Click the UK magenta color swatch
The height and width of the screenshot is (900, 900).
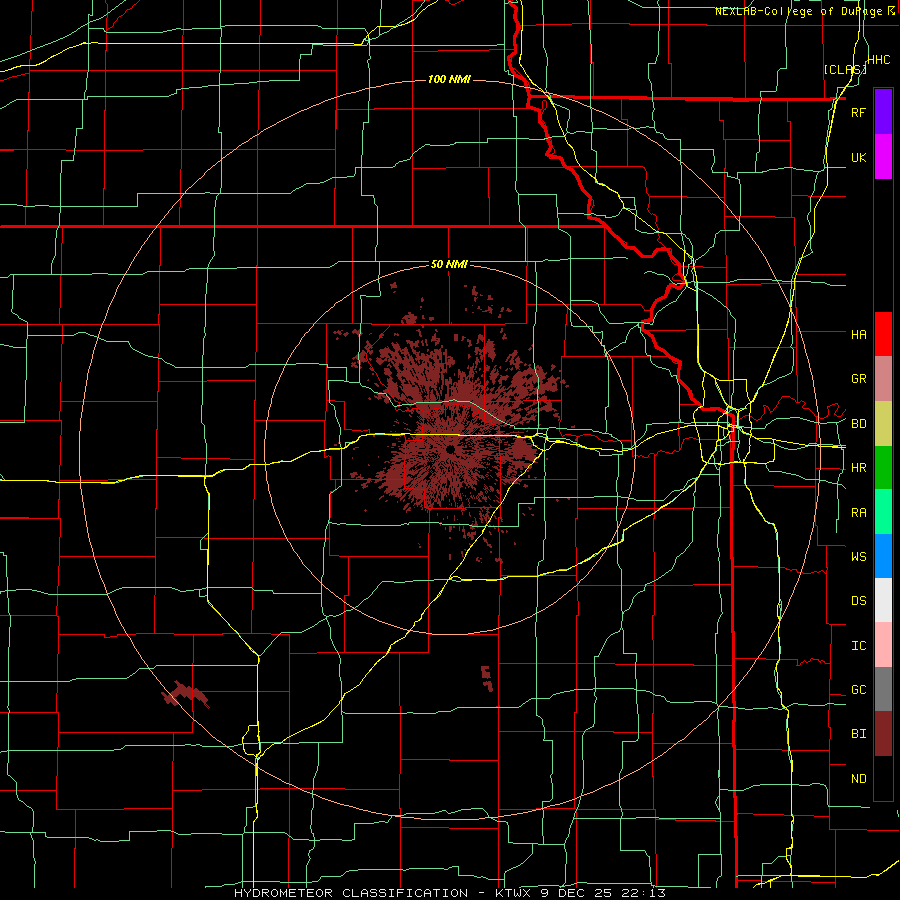883,157
